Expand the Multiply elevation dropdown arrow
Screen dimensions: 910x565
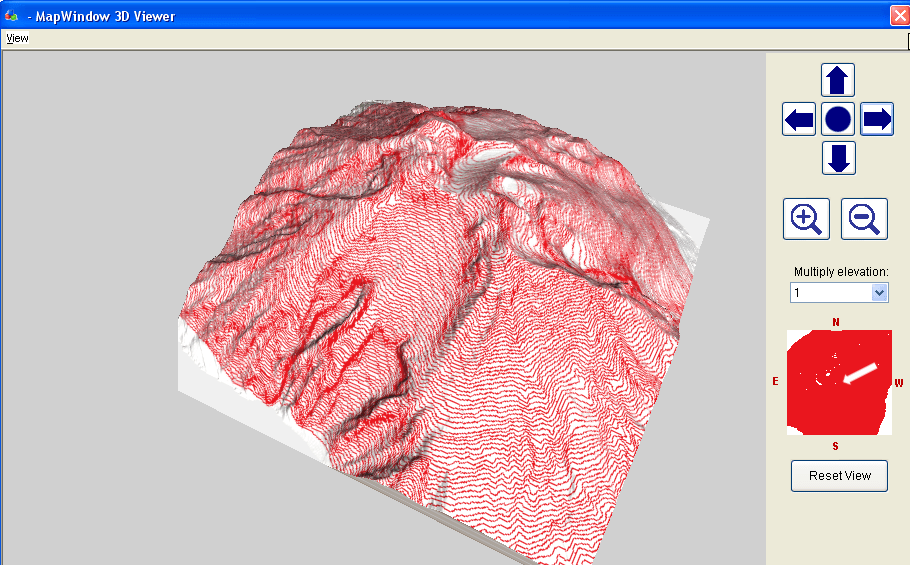(879, 293)
